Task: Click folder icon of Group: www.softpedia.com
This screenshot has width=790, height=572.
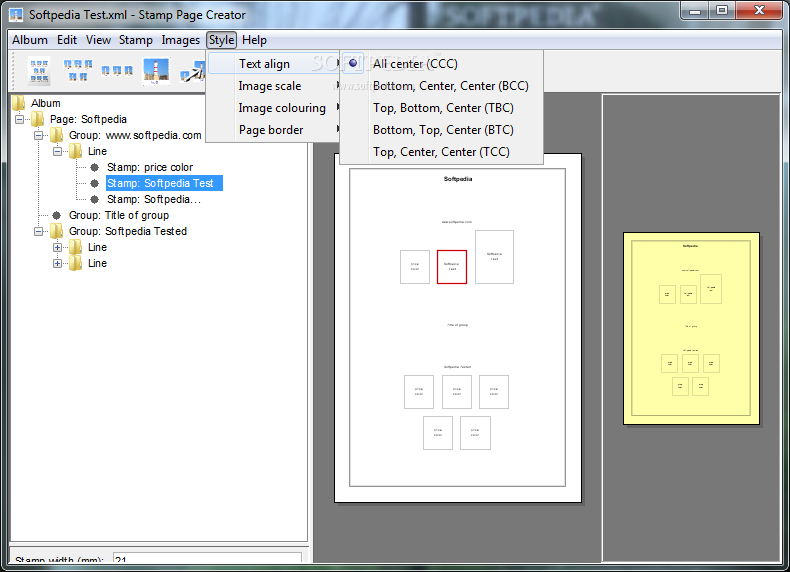Action: pos(56,135)
